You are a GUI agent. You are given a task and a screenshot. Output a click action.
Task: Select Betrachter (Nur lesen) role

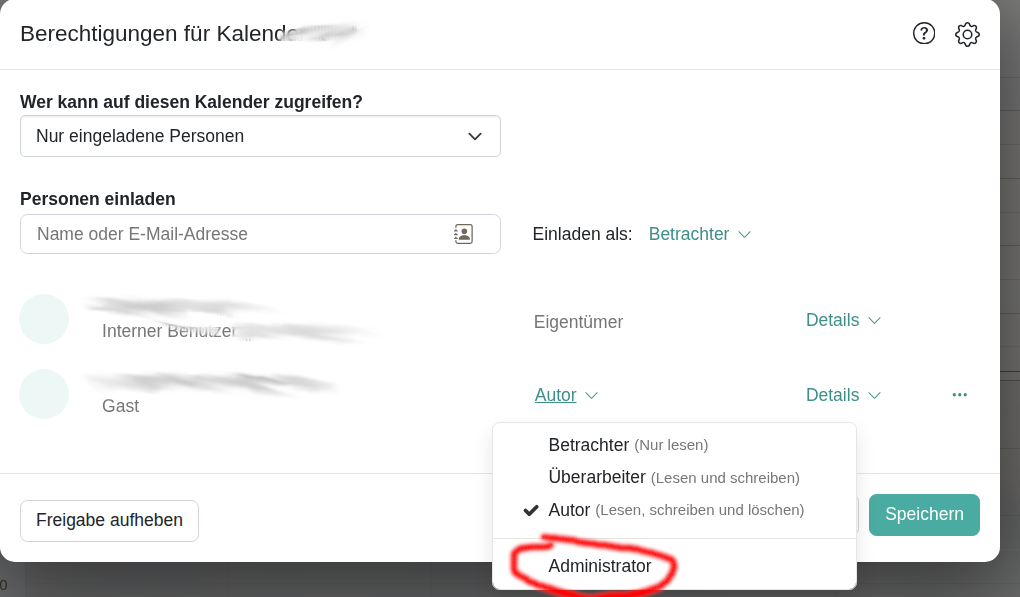[x=628, y=445]
